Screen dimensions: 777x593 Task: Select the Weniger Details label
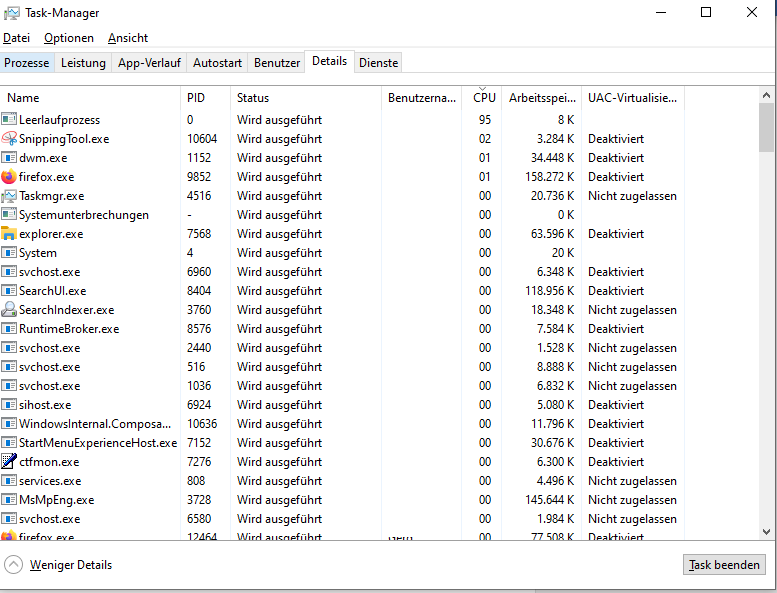[71, 565]
